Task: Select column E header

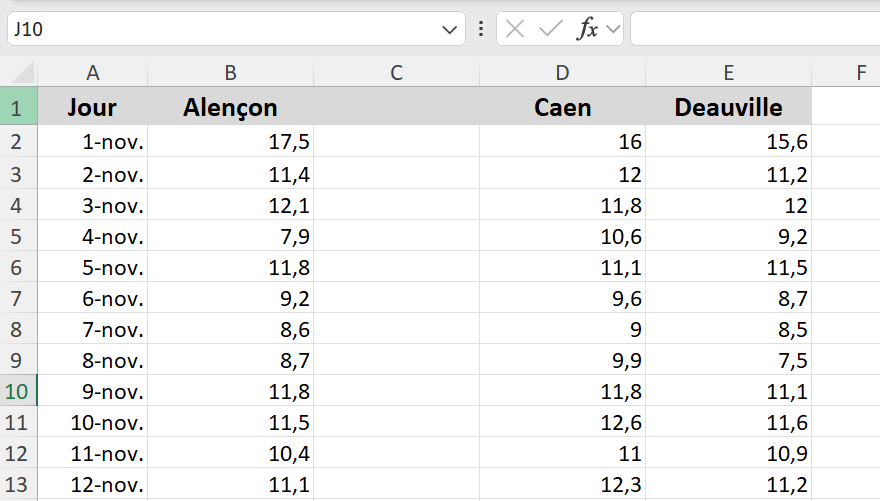Action: point(729,73)
